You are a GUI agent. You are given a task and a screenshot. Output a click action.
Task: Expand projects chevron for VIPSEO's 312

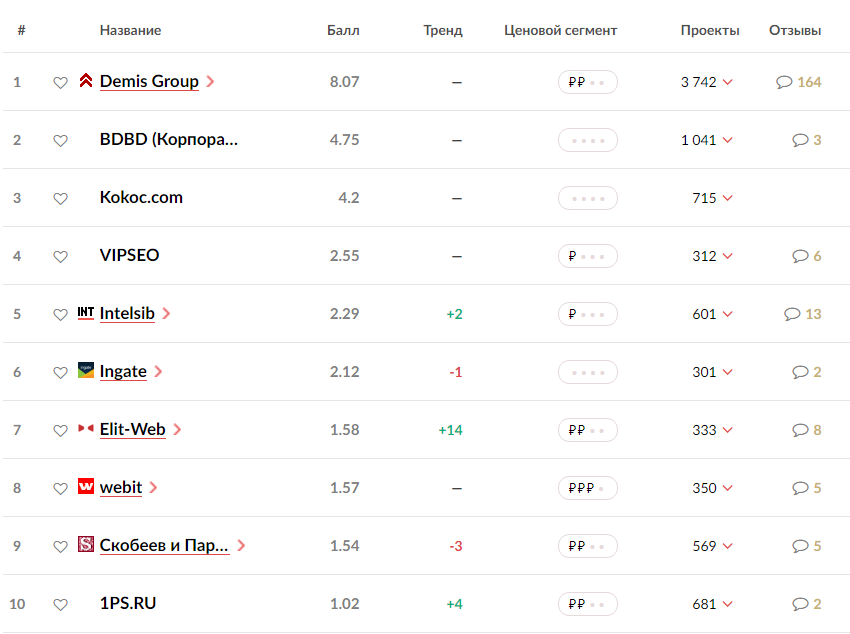click(x=728, y=256)
